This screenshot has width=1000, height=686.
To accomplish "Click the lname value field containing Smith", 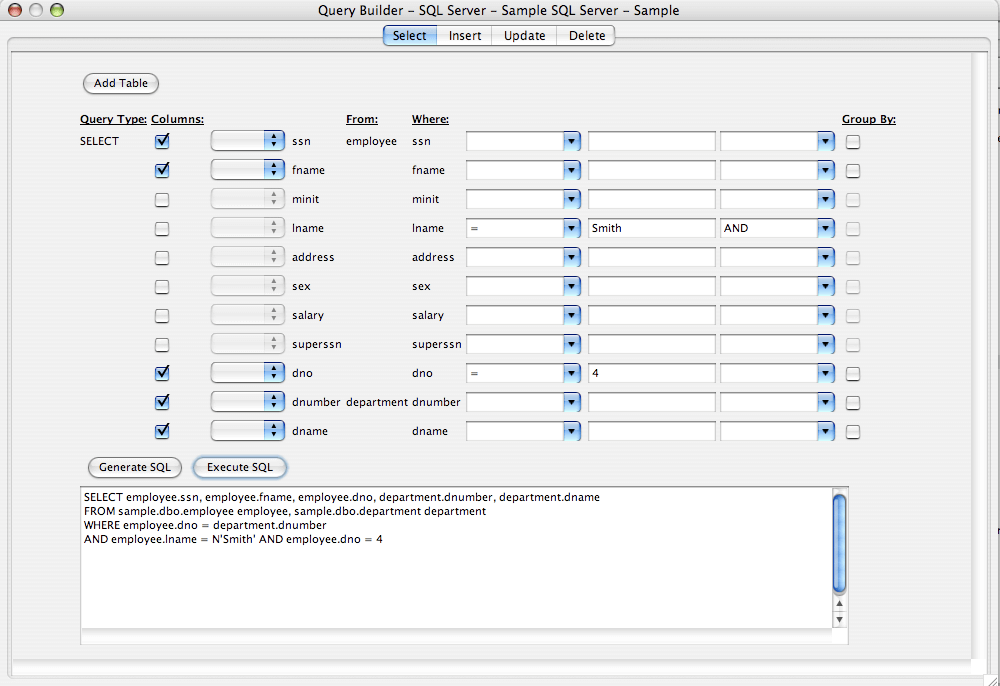I will coord(651,228).
